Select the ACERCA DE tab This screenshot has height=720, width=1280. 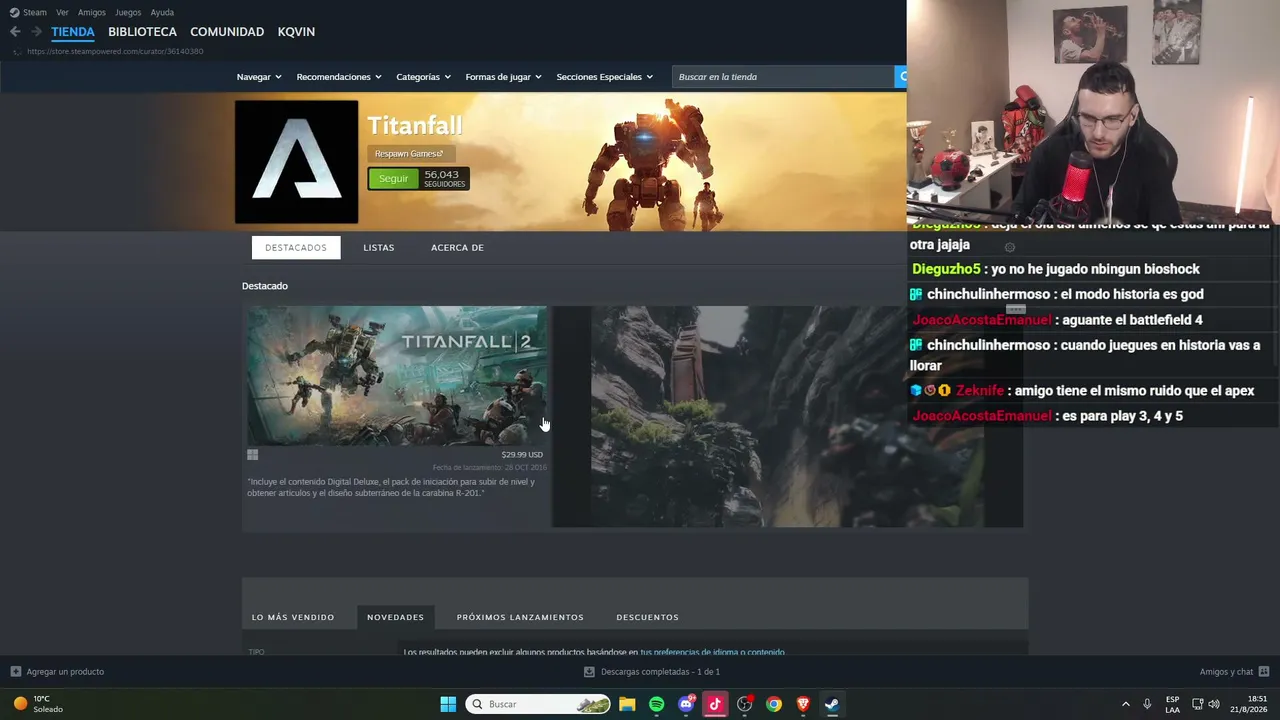[x=457, y=248]
